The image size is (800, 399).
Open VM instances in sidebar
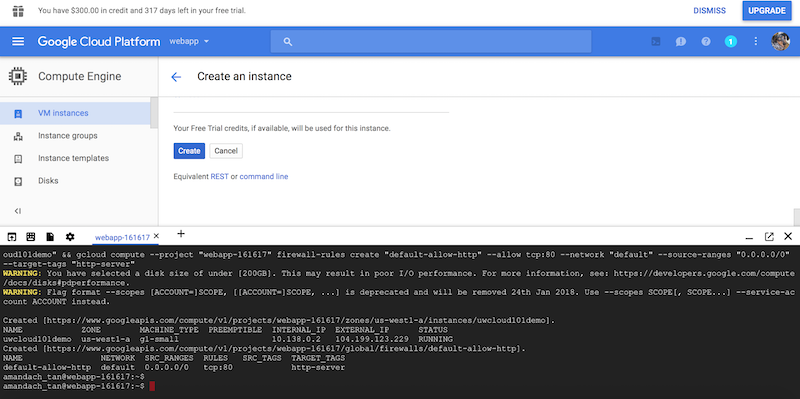pos(75,113)
